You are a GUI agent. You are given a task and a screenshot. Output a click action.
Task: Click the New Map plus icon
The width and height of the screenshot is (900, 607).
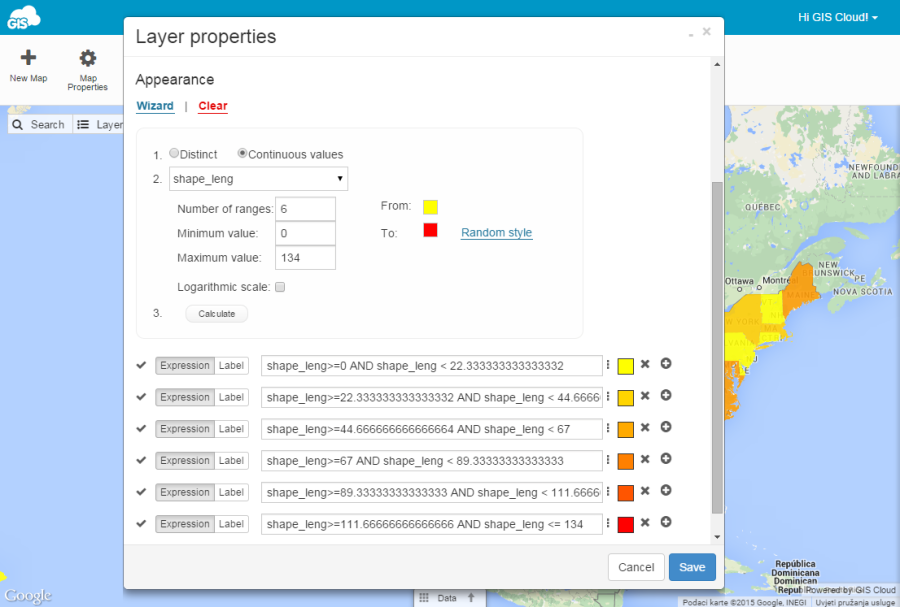pyautogui.click(x=28, y=57)
